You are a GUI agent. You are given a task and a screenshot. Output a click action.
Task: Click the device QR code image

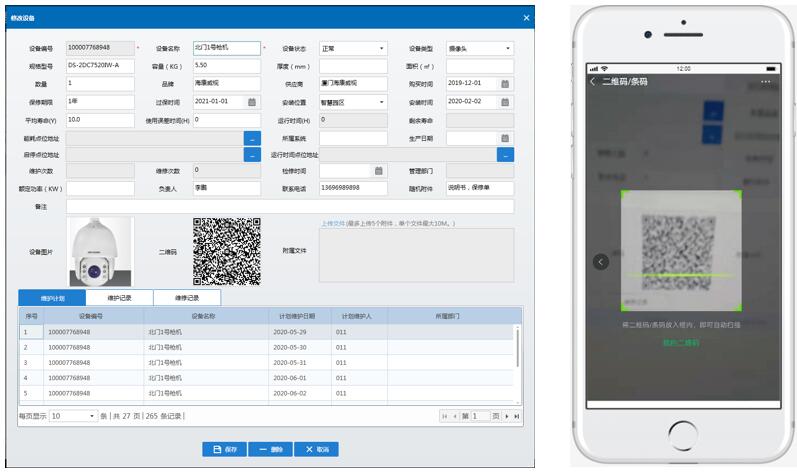[227, 251]
